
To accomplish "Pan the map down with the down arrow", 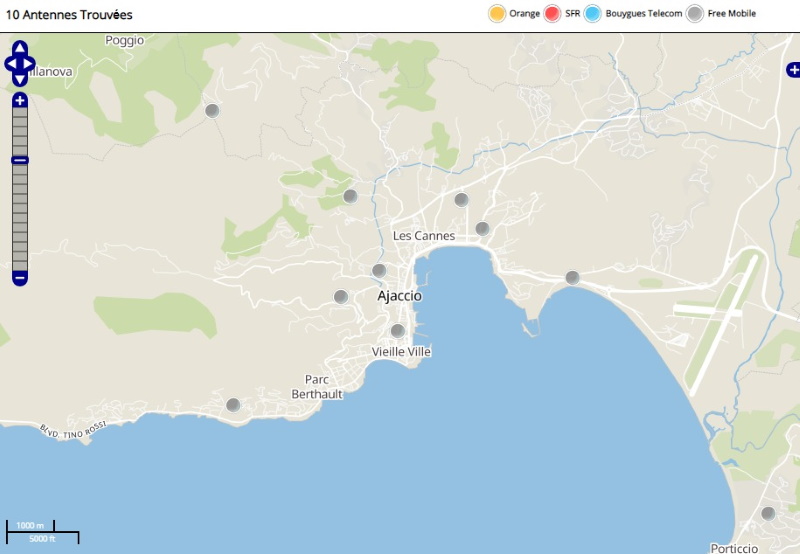I will coord(20,78).
